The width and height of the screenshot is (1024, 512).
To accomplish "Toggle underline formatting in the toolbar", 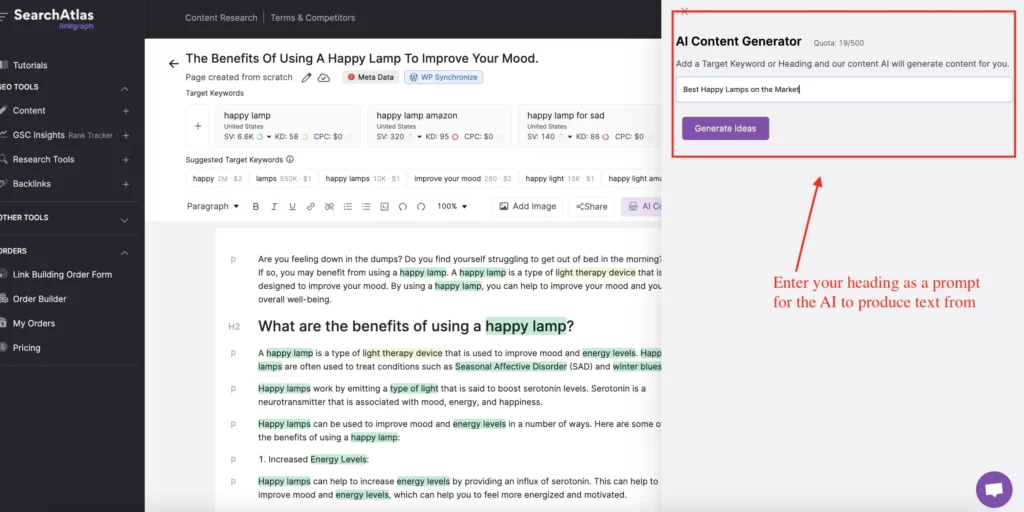I will tap(292, 207).
